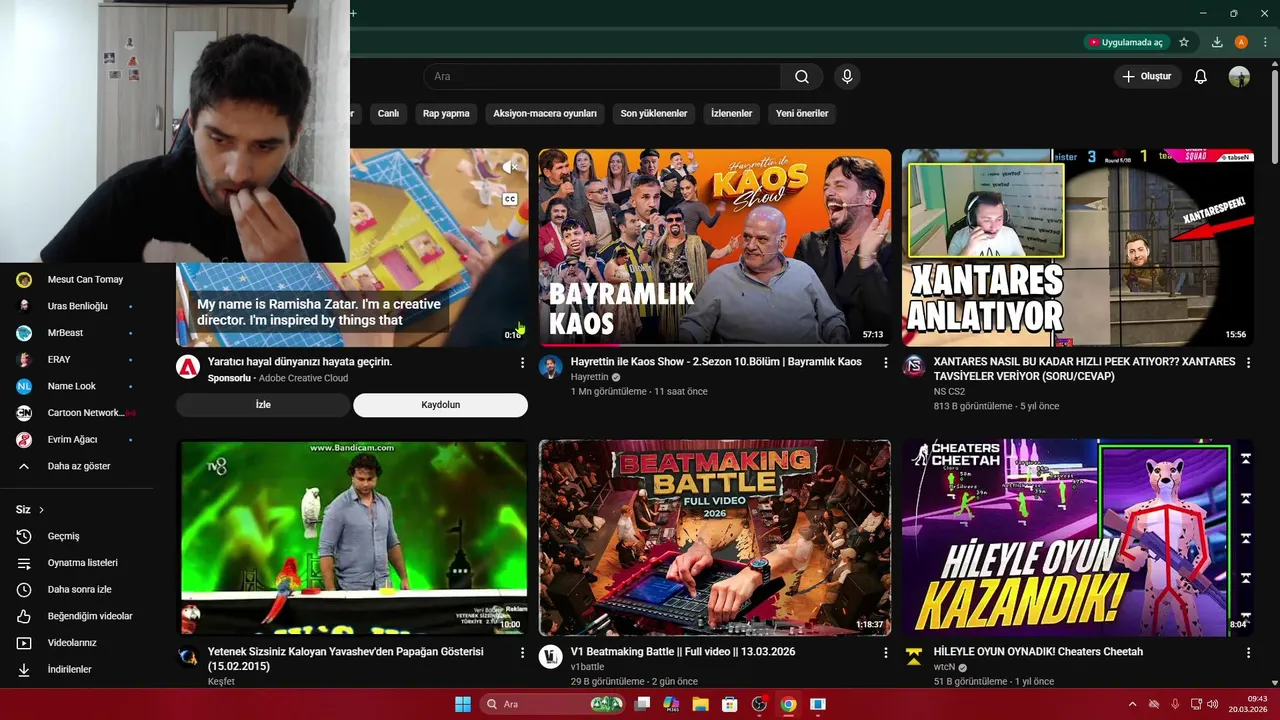
Task: Open Chrome downloads icon
Action: 1217,42
